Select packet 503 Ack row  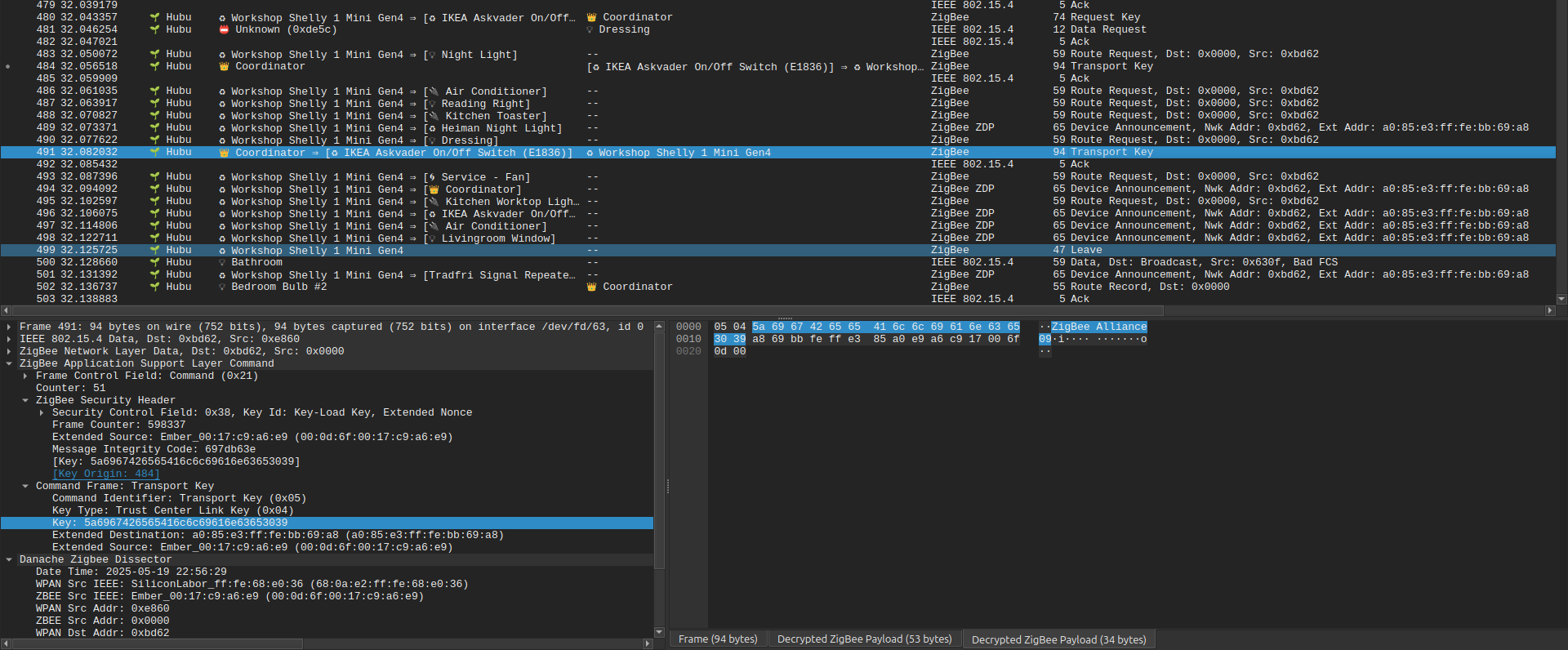tap(777, 299)
